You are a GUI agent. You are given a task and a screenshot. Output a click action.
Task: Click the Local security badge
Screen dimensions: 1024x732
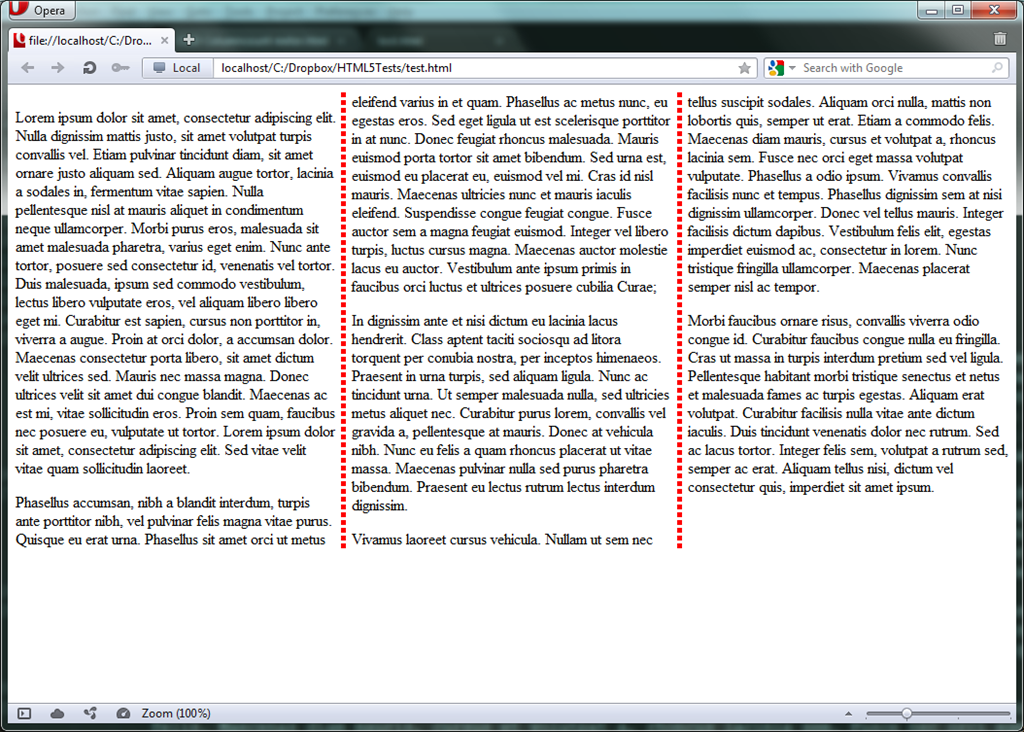[x=175, y=68]
